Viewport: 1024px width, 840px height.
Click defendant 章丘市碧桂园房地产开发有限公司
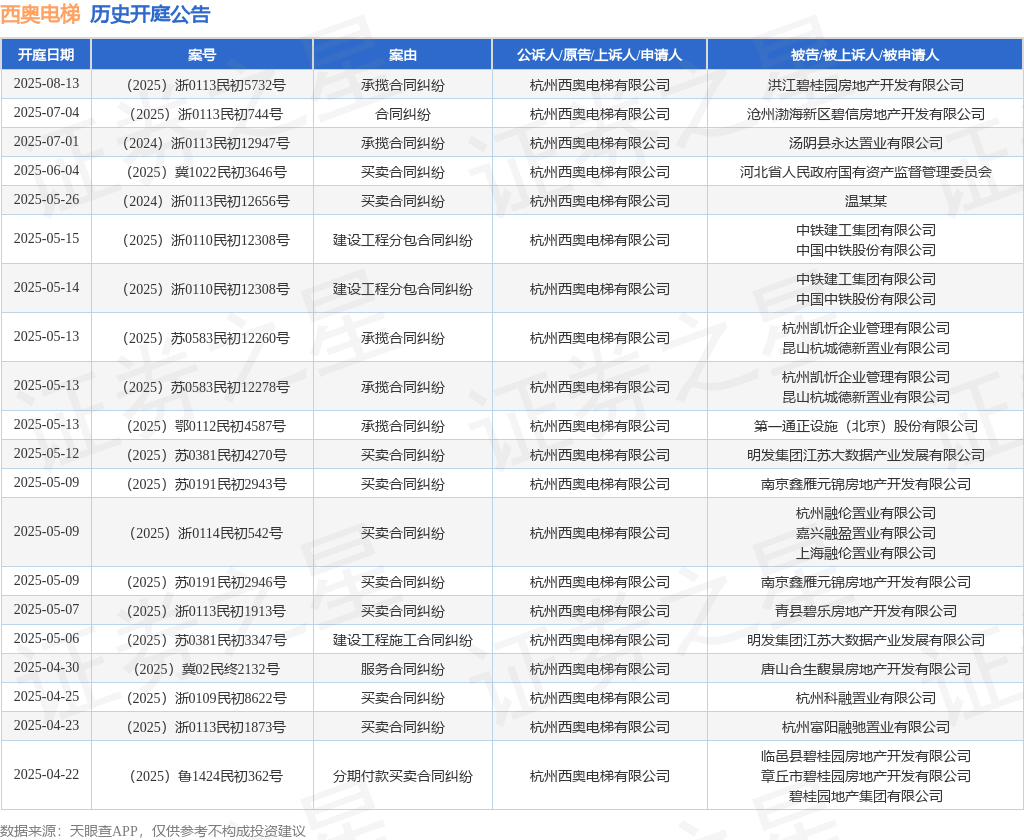[865, 776]
